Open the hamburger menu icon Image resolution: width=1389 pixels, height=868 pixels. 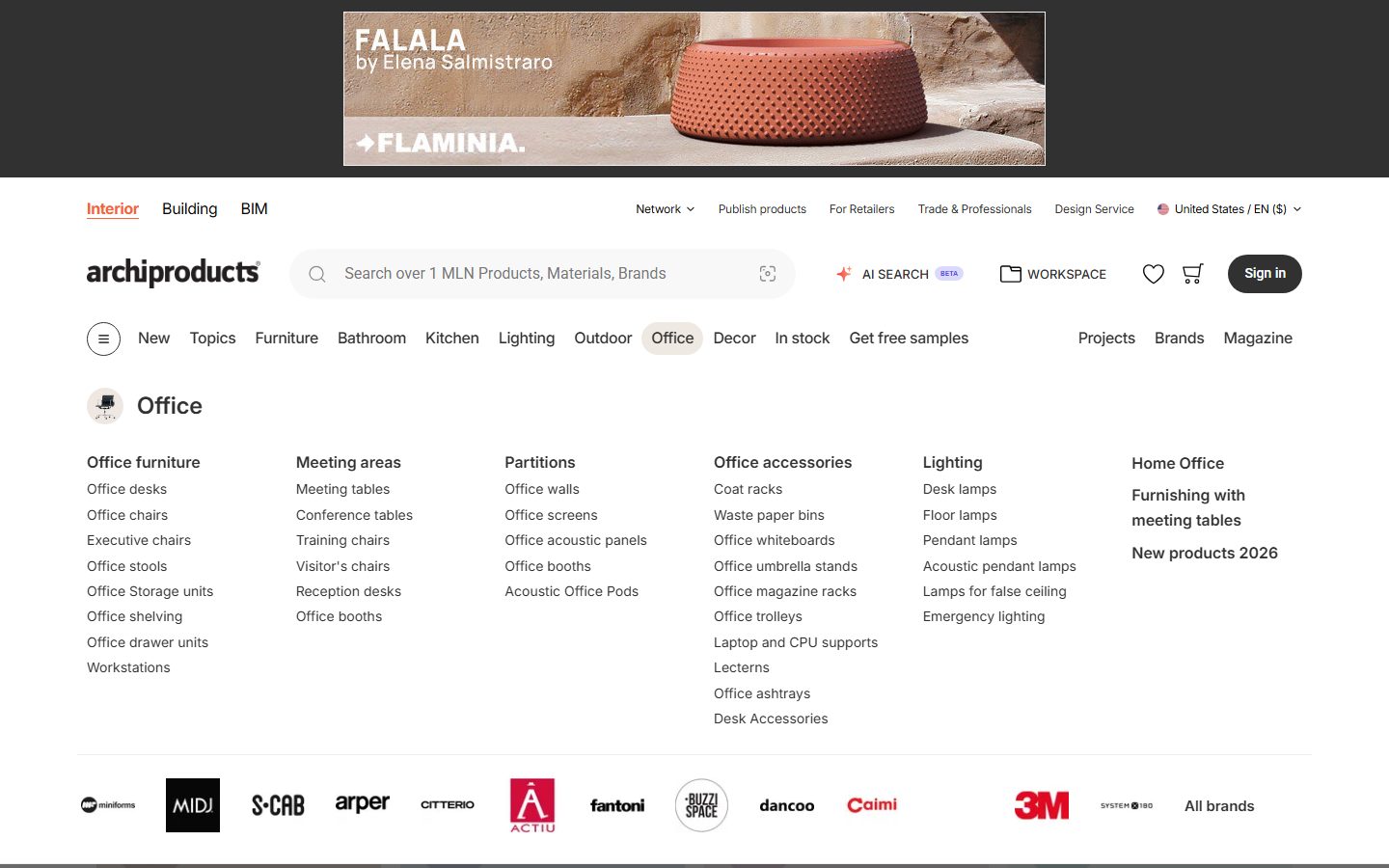103,339
